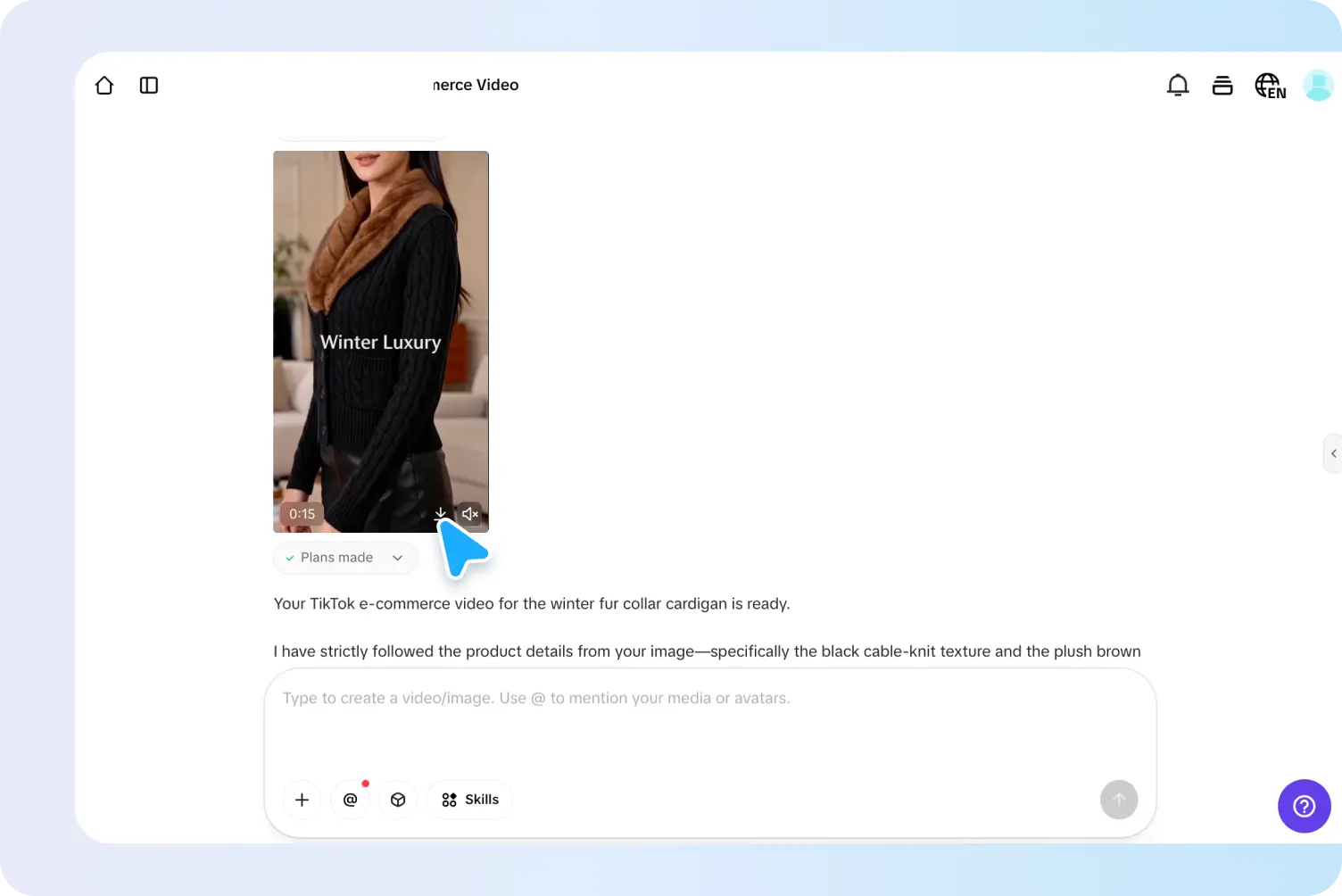
Task: Open the notifications bell
Action: (1178, 85)
